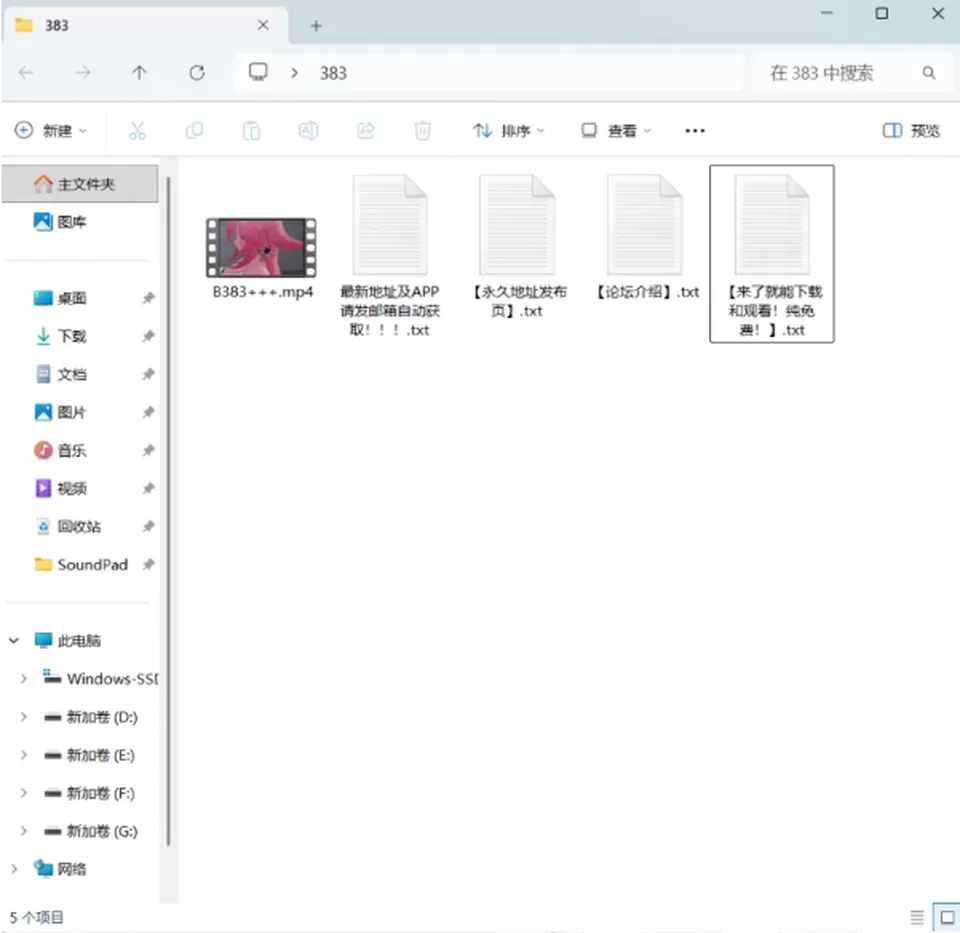This screenshot has width=960, height=933.
Task: Expand the Windows-SSD drive node
Action: click(23, 678)
